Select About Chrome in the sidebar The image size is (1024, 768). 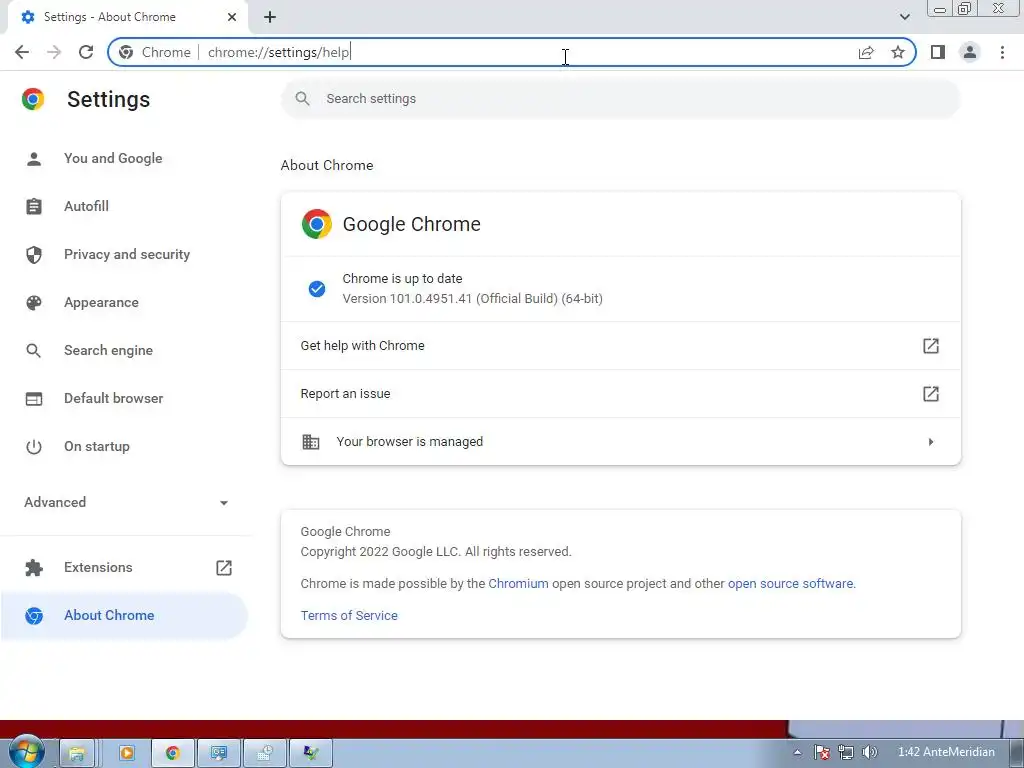click(x=124, y=615)
